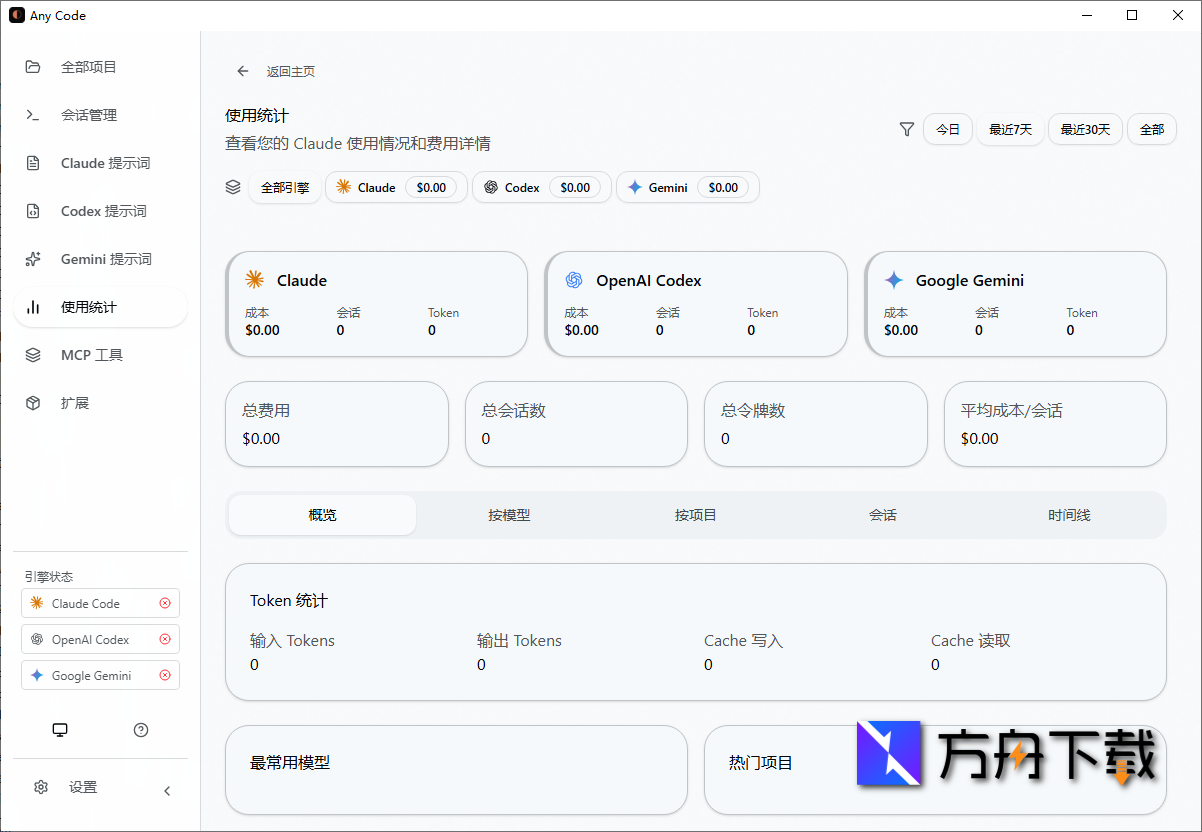Switch to the 按模型 tab

pos(509,515)
